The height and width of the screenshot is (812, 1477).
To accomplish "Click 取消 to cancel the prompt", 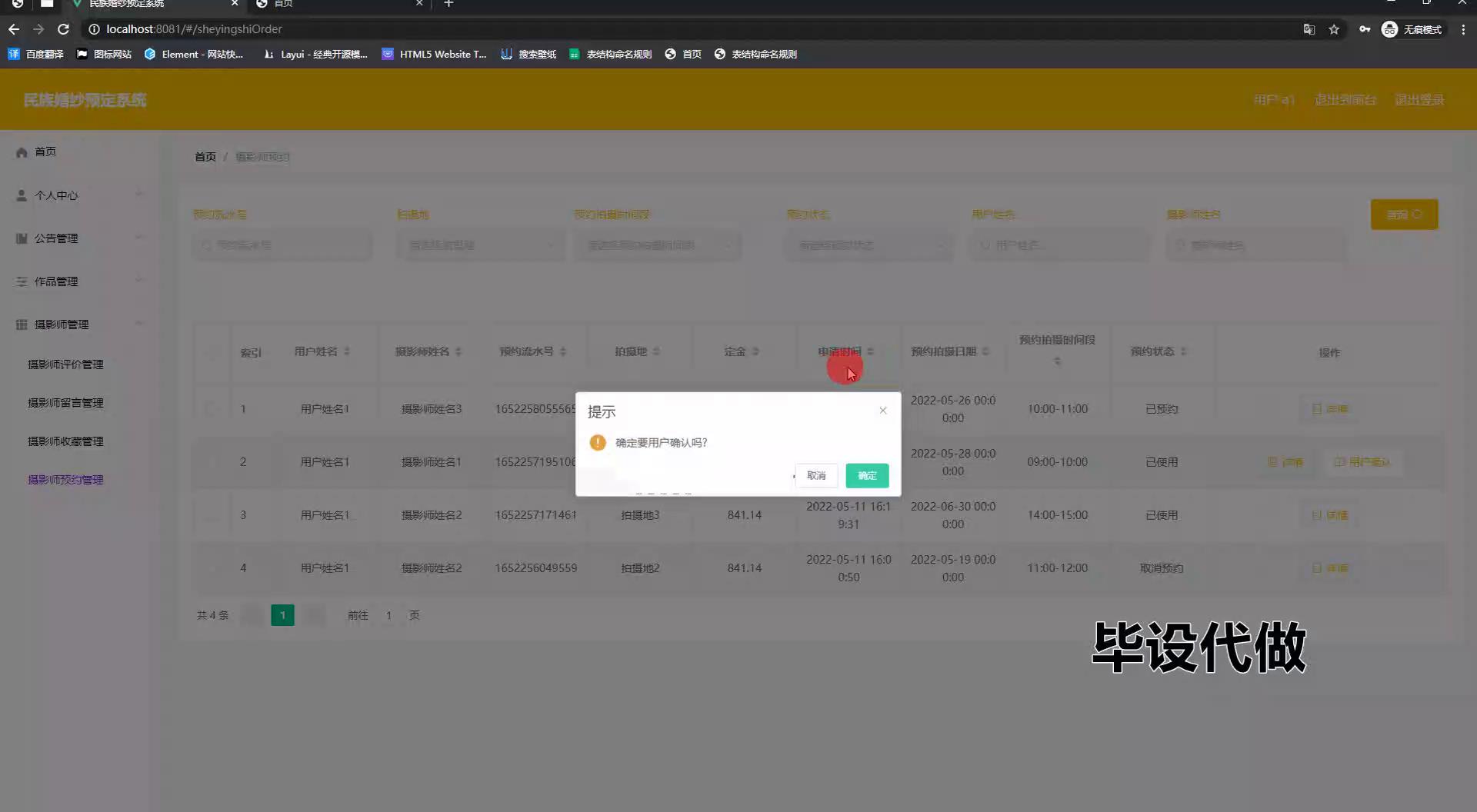I will point(816,476).
